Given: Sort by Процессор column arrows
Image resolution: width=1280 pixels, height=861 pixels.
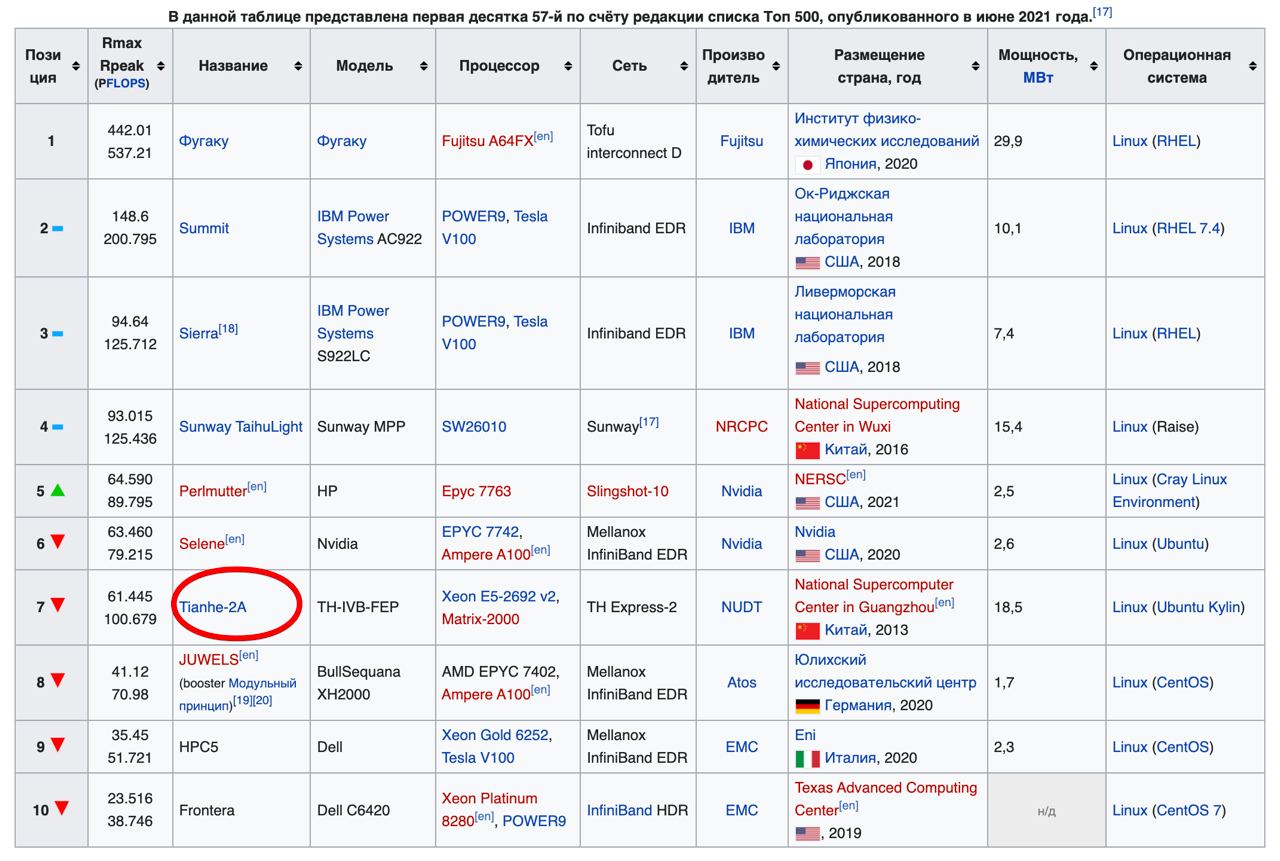Looking at the screenshot, I should pyautogui.click(x=569, y=66).
